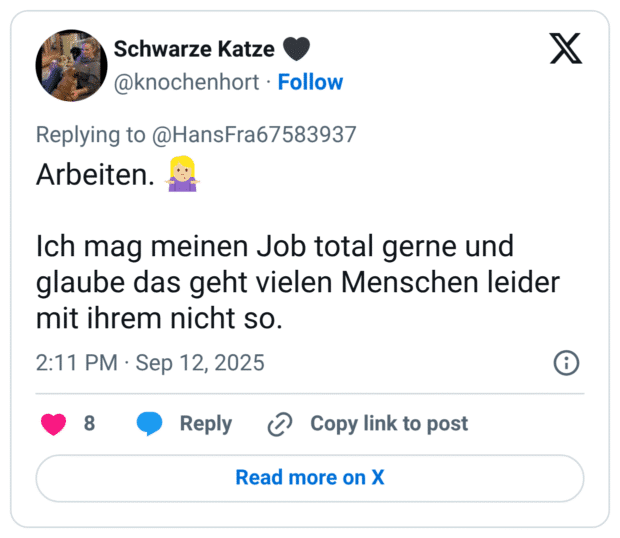The width and height of the screenshot is (620, 538).
Task: Open the 2:11 PM Sep 12, 2025 timestamp
Action: tap(150, 363)
